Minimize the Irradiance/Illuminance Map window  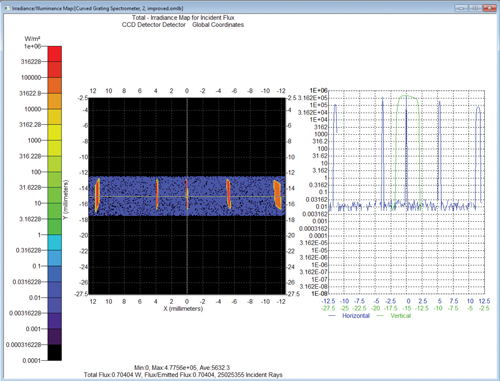pos(461,8)
